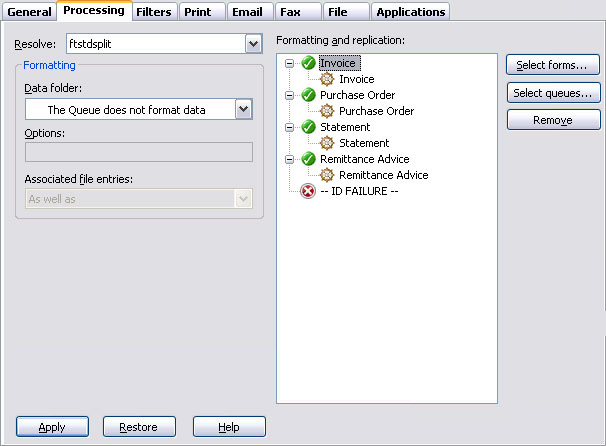The image size is (606, 446).
Task: Click the green checkmark icon beside Statement
Action: point(308,127)
